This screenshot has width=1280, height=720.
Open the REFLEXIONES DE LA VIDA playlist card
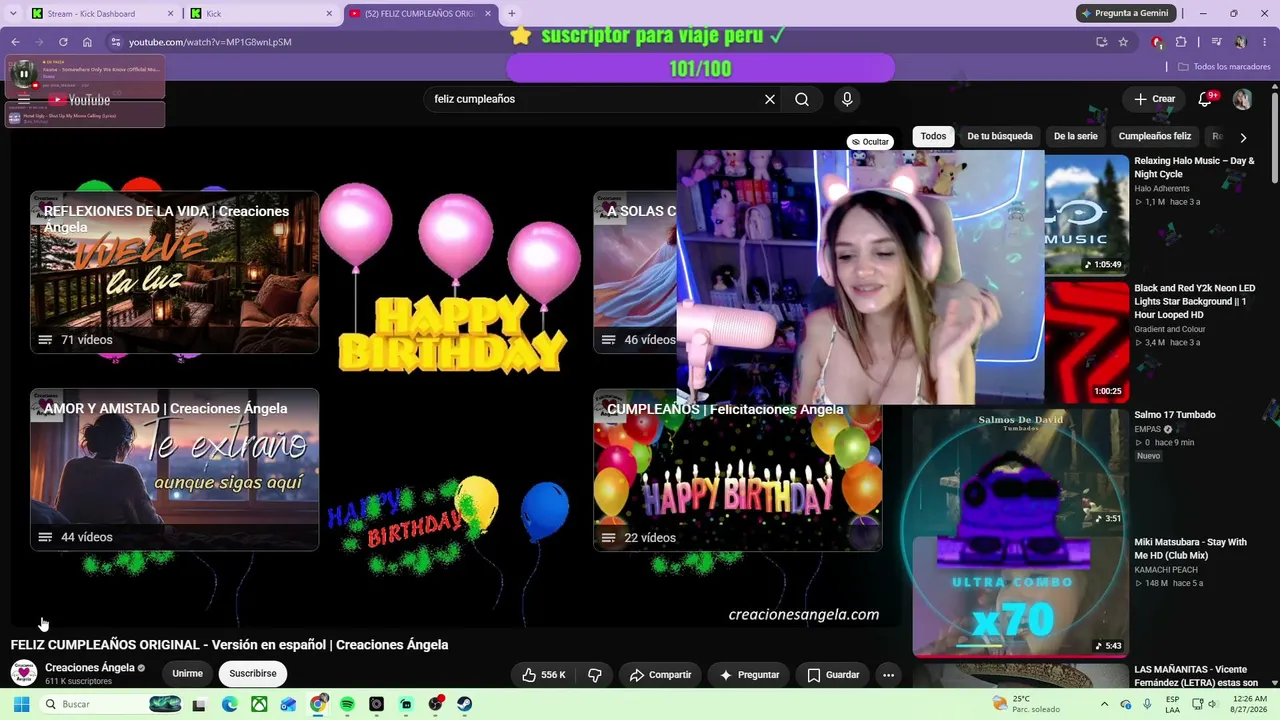[x=174, y=272]
